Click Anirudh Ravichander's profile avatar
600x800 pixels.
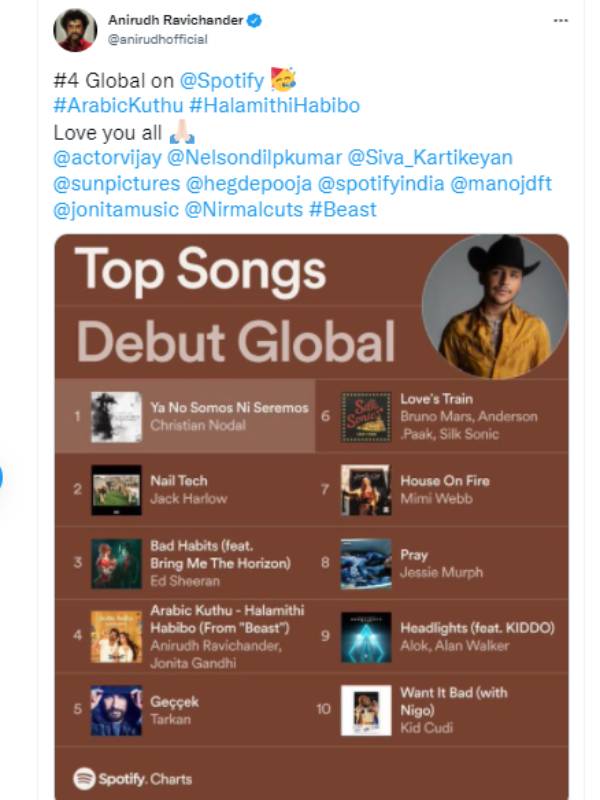pos(75,30)
